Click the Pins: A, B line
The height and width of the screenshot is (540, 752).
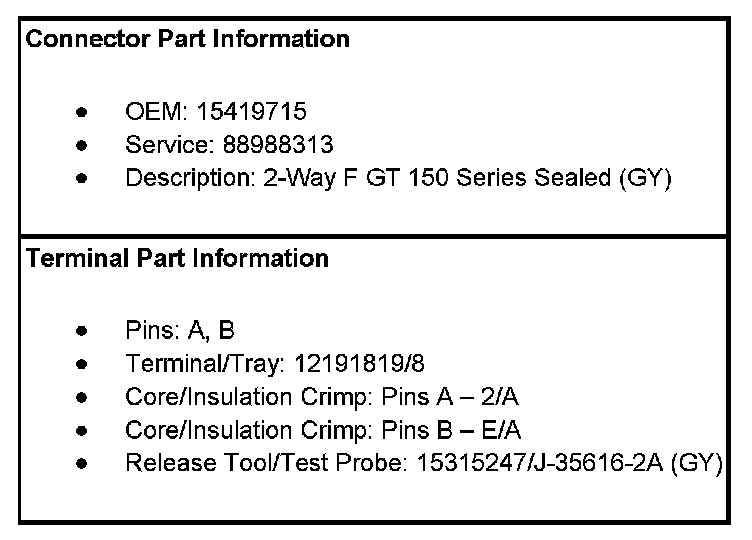(180, 329)
